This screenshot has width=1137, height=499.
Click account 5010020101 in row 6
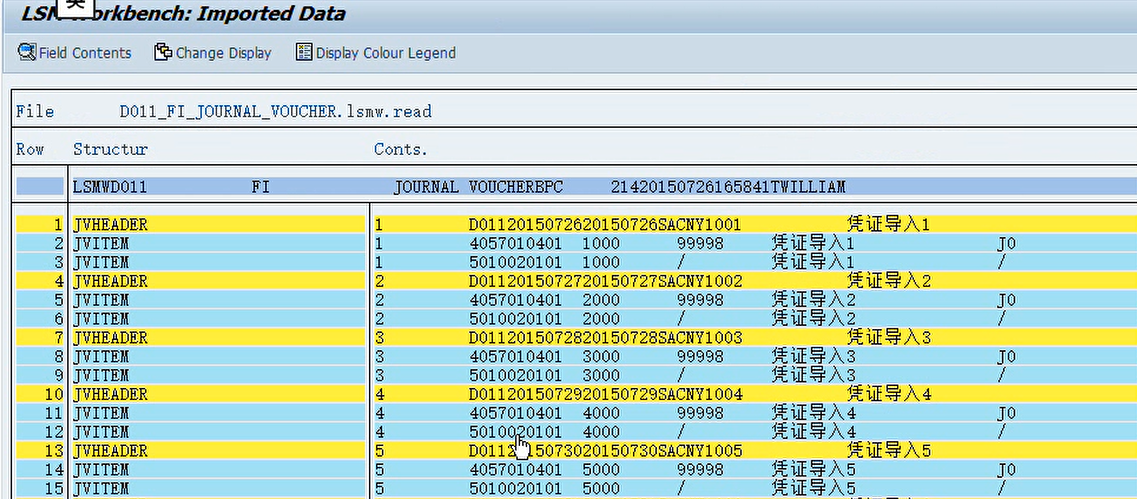pos(516,319)
